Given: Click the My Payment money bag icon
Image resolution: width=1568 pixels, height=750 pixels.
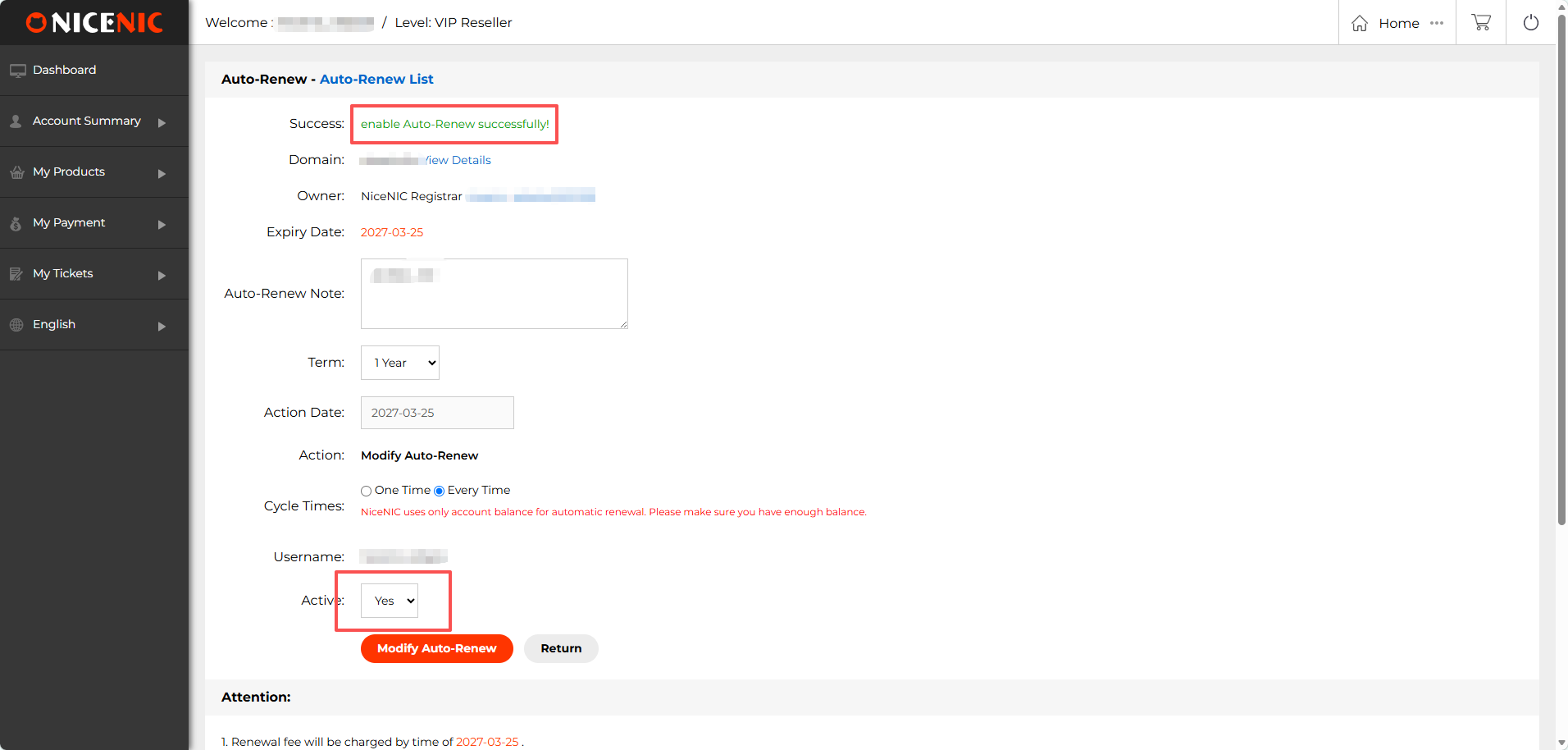Looking at the screenshot, I should pyautogui.click(x=16, y=223).
